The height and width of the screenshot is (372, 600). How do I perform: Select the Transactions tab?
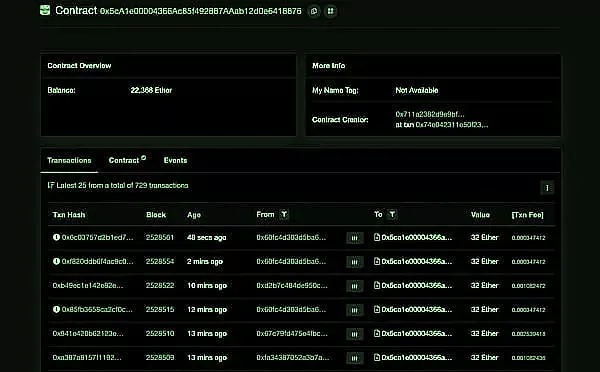(69, 160)
